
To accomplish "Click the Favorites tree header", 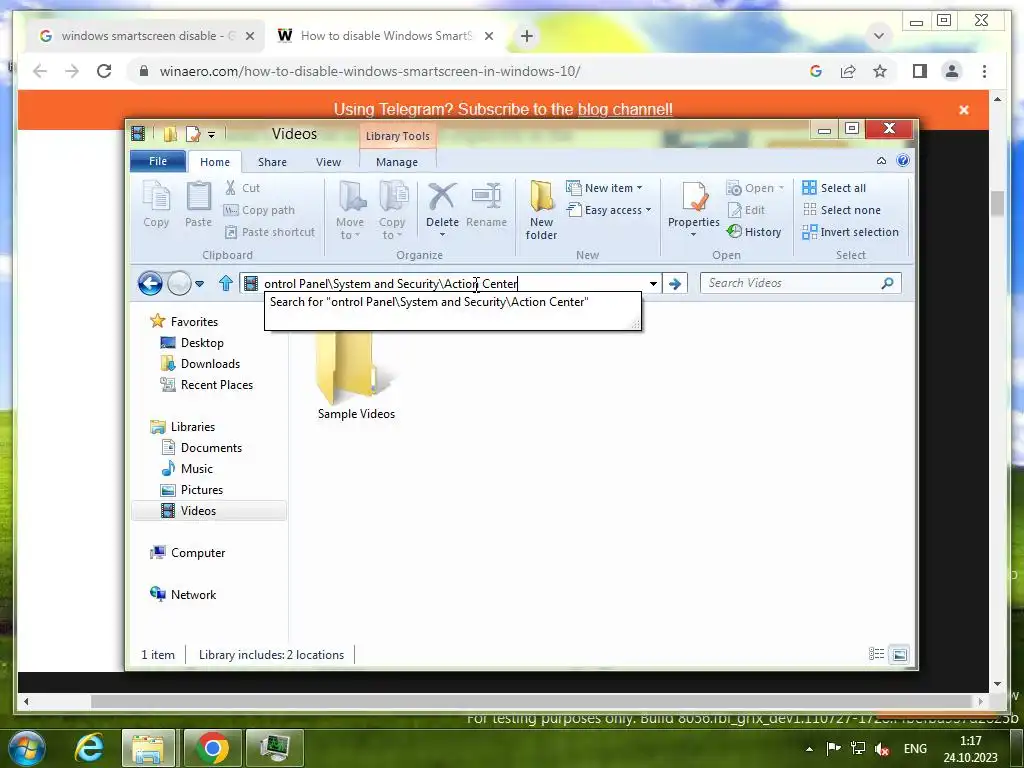I will click(184, 321).
